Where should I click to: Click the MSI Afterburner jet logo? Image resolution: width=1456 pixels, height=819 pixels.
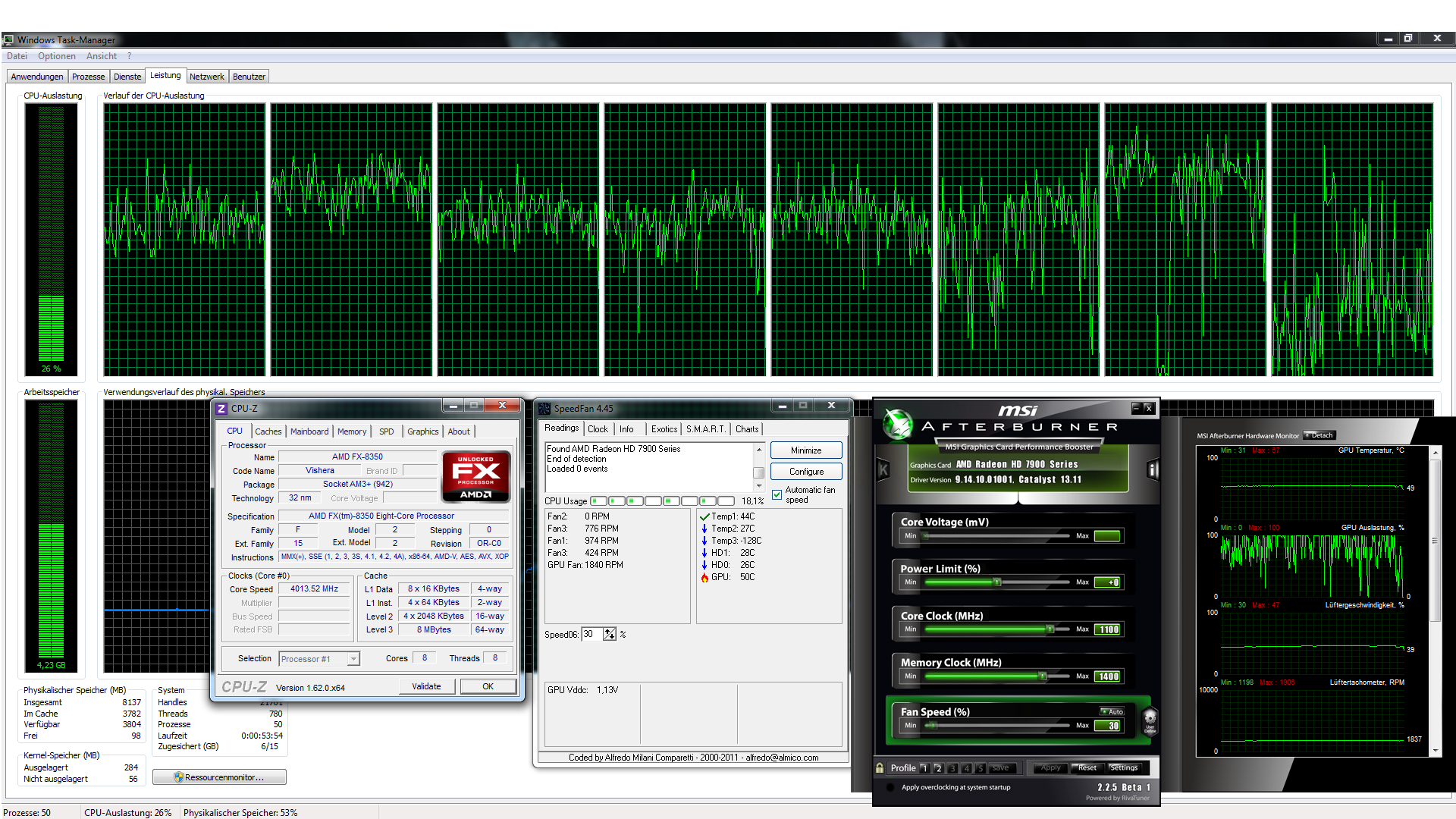pos(899,424)
